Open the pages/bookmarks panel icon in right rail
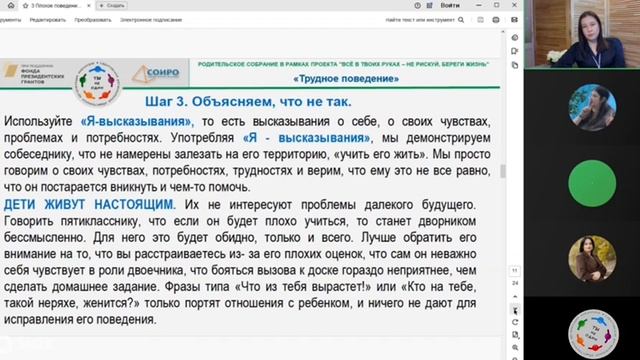The height and width of the screenshot is (360, 640). 515,65
